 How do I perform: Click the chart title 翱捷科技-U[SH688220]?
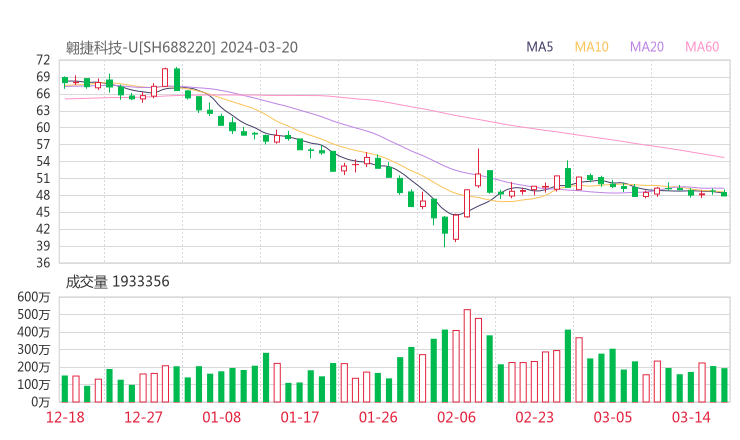[141, 48]
